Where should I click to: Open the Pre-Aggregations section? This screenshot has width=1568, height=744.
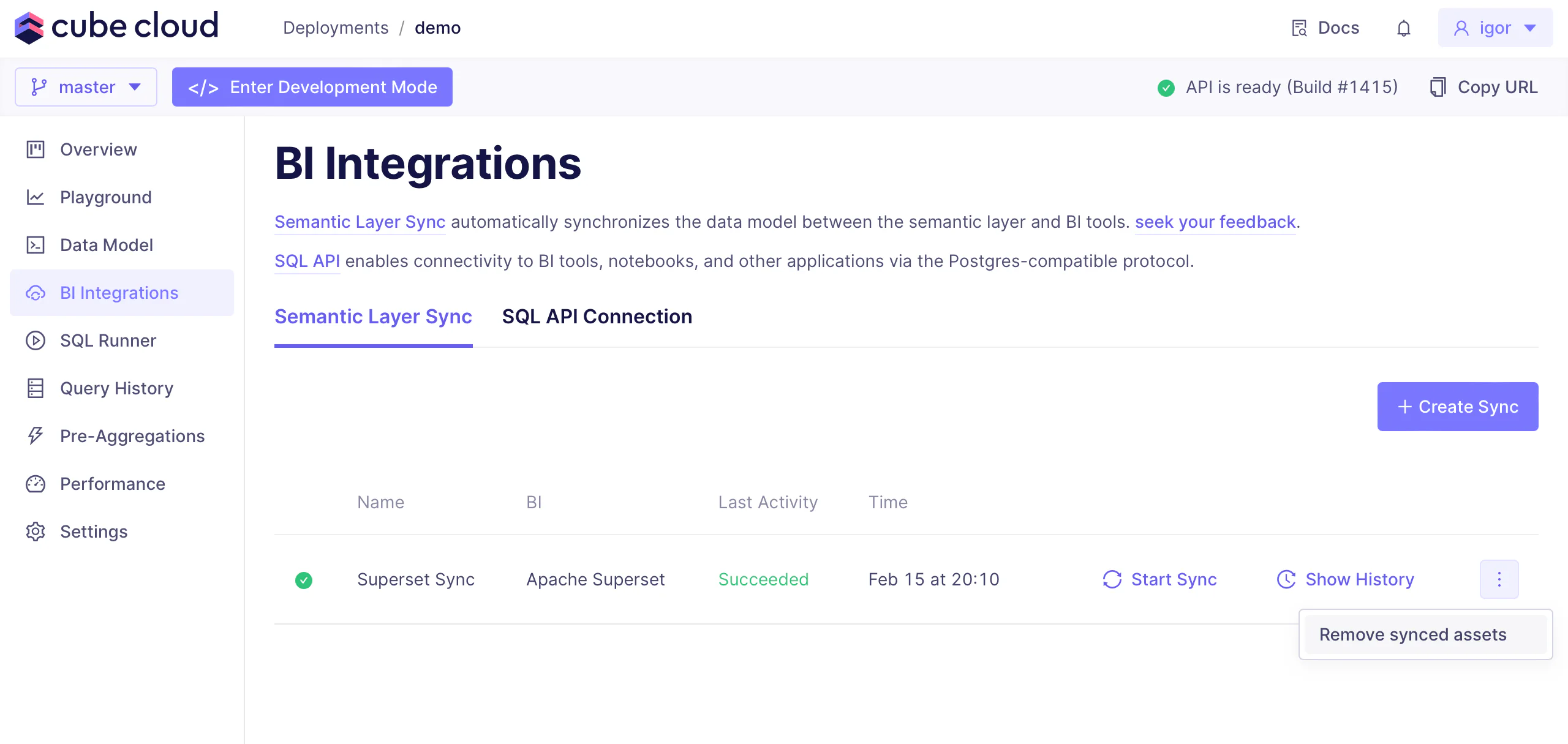click(132, 436)
